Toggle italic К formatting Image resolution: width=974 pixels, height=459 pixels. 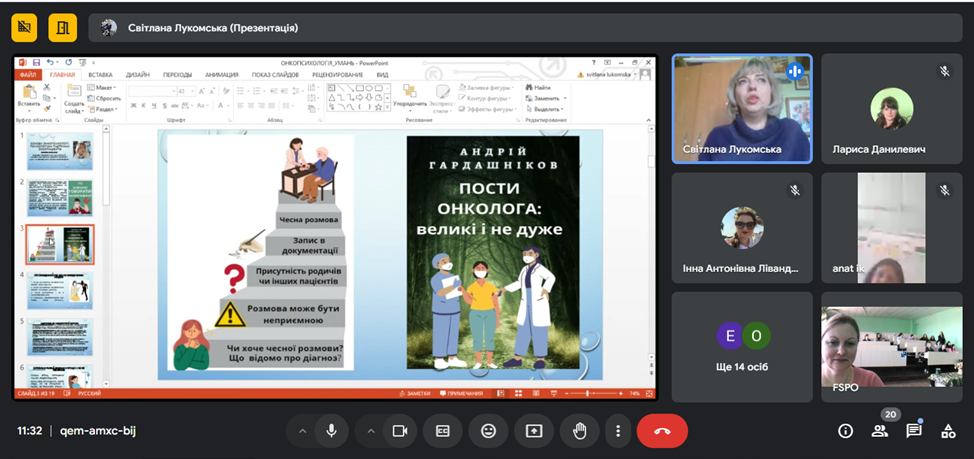pyautogui.click(x=143, y=106)
